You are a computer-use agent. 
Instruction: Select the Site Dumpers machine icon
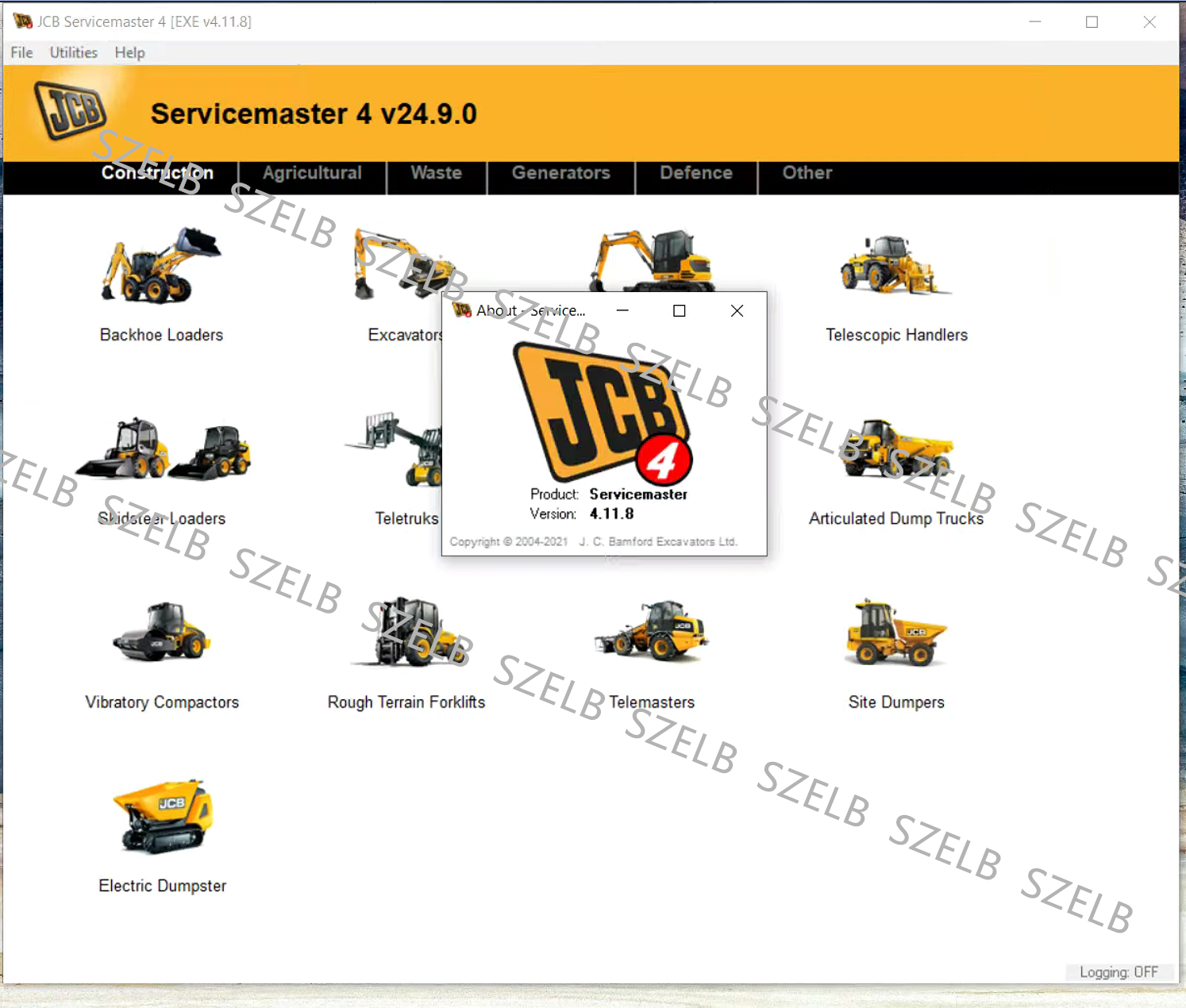pyautogui.click(x=896, y=632)
